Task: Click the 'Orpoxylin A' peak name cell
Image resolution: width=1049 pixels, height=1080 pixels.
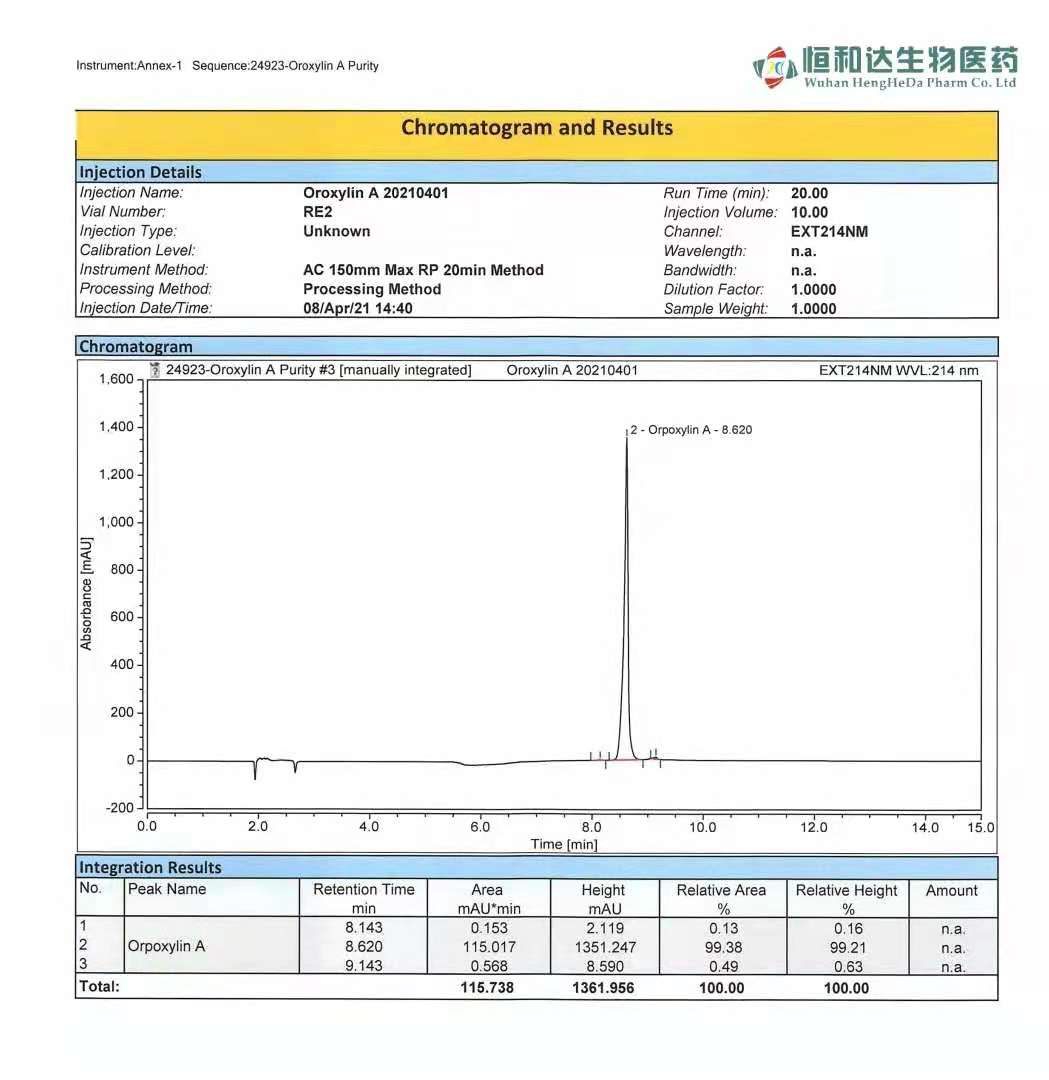Action: click(166, 946)
